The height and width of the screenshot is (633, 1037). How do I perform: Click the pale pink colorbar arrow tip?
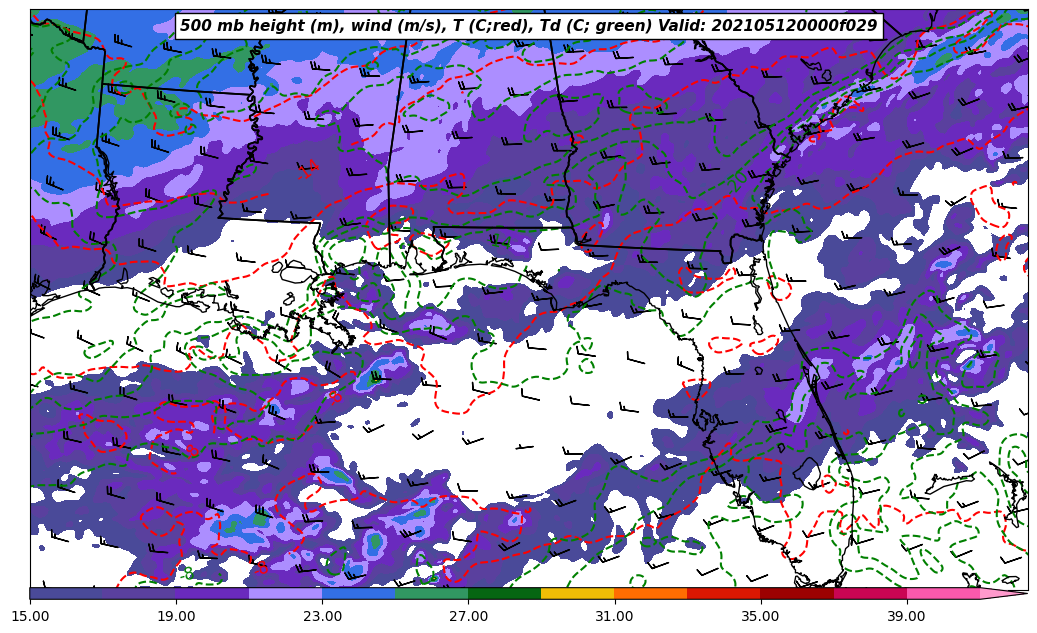[1002, 593]
